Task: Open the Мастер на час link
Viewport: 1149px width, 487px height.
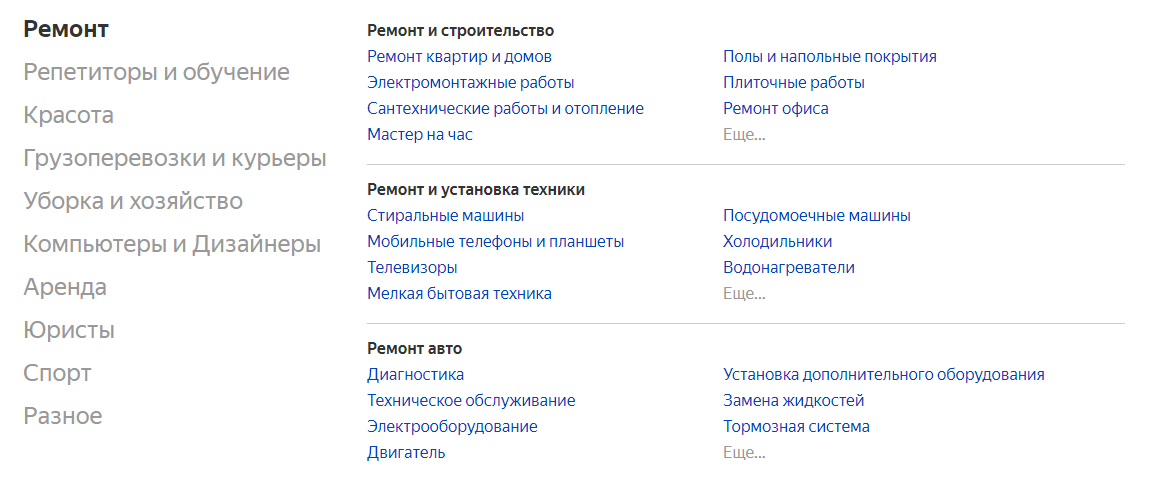Action: click(x=419, y=135)
